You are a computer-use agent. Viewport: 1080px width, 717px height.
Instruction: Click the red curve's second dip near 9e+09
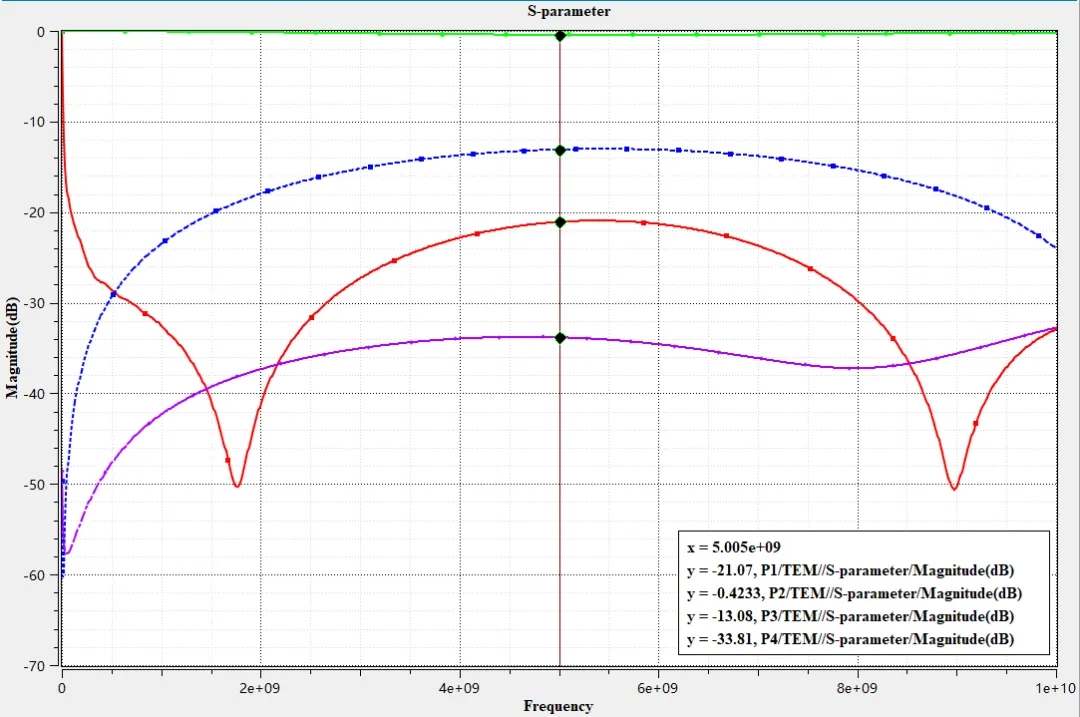tap(954, 489)
